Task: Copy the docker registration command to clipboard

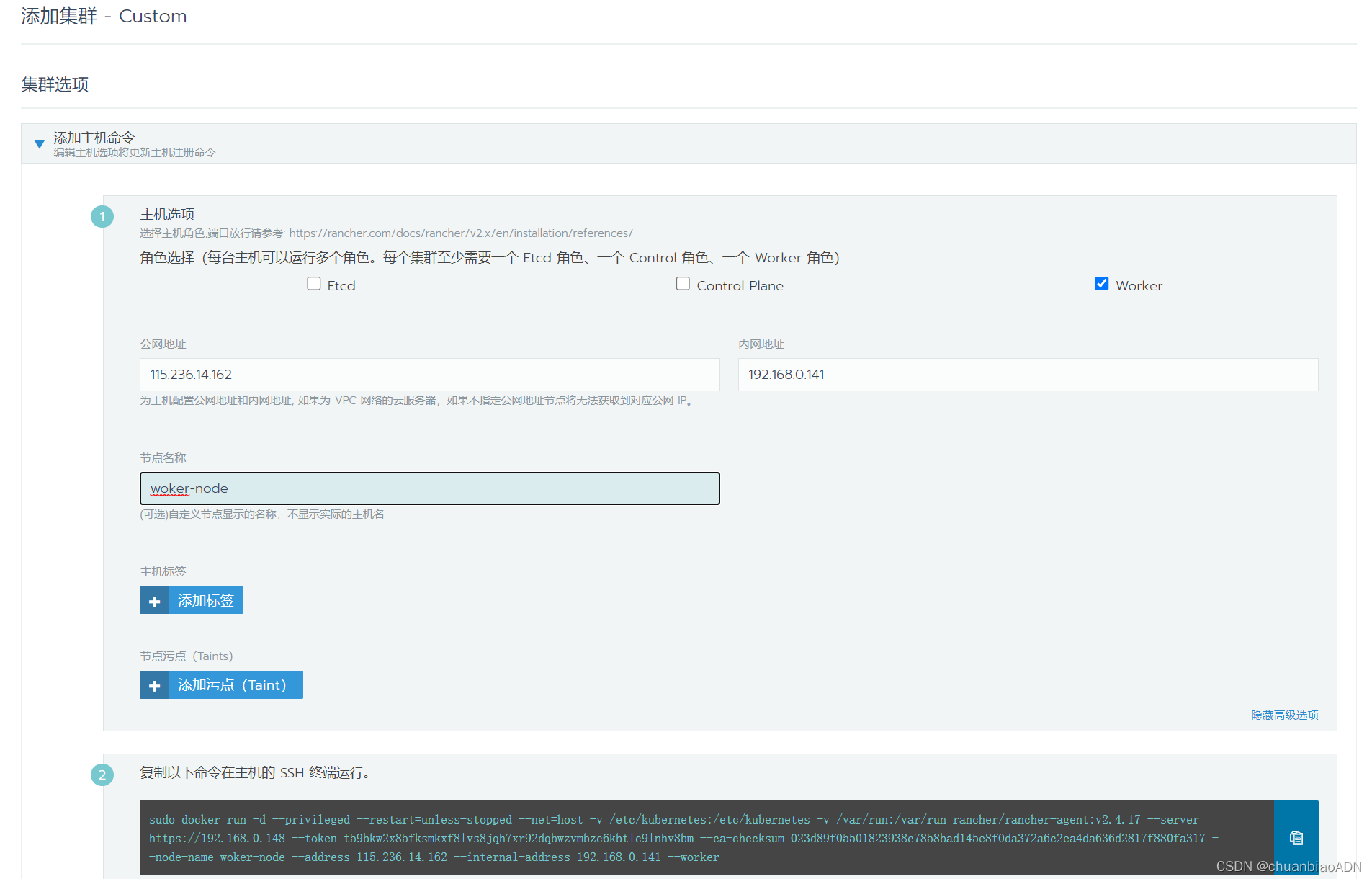Action: coord(1296,838)
